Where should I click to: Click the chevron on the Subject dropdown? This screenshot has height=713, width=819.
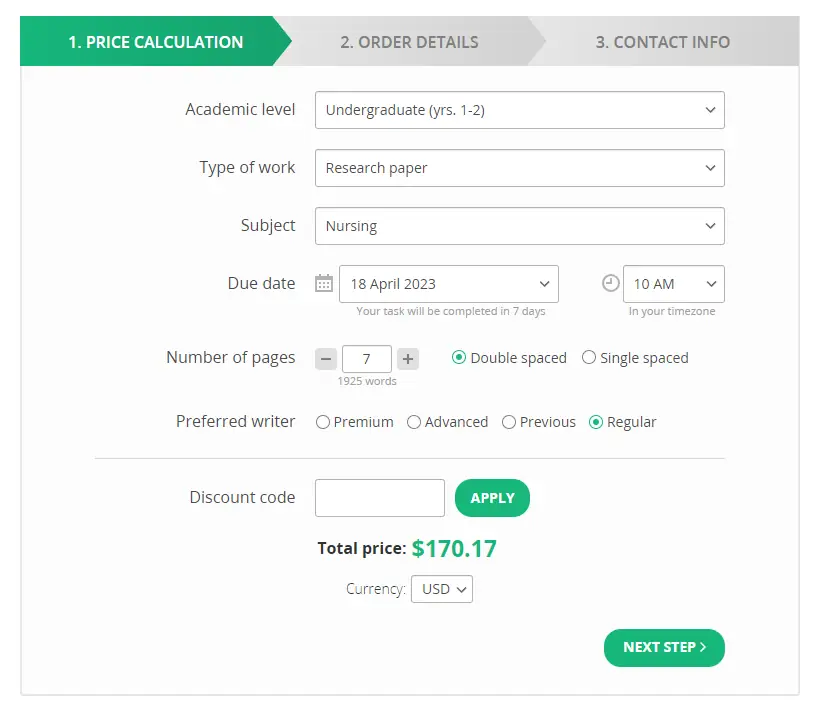point(710,226)
